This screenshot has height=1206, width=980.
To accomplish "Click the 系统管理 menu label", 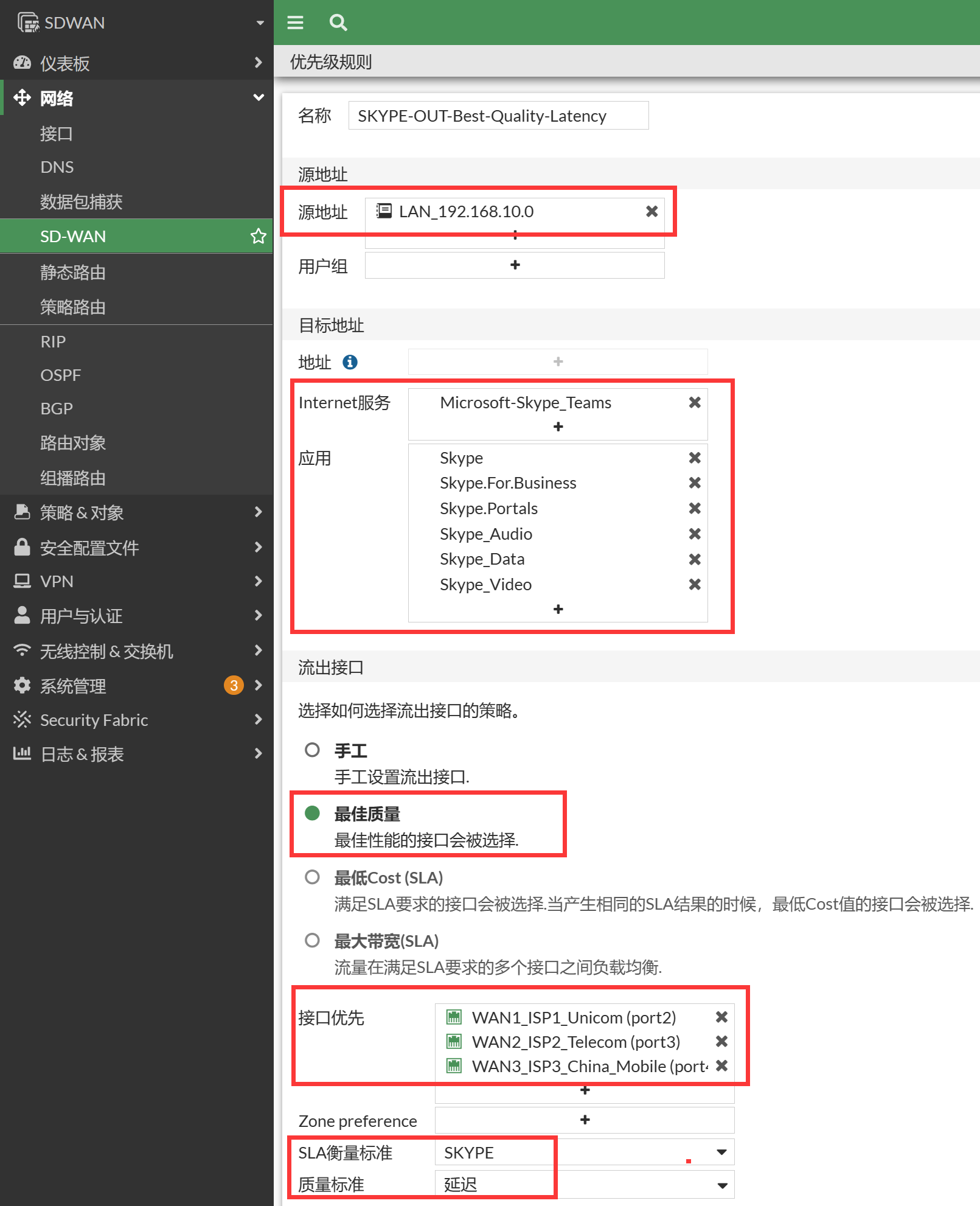I will (x=73, y=686).
